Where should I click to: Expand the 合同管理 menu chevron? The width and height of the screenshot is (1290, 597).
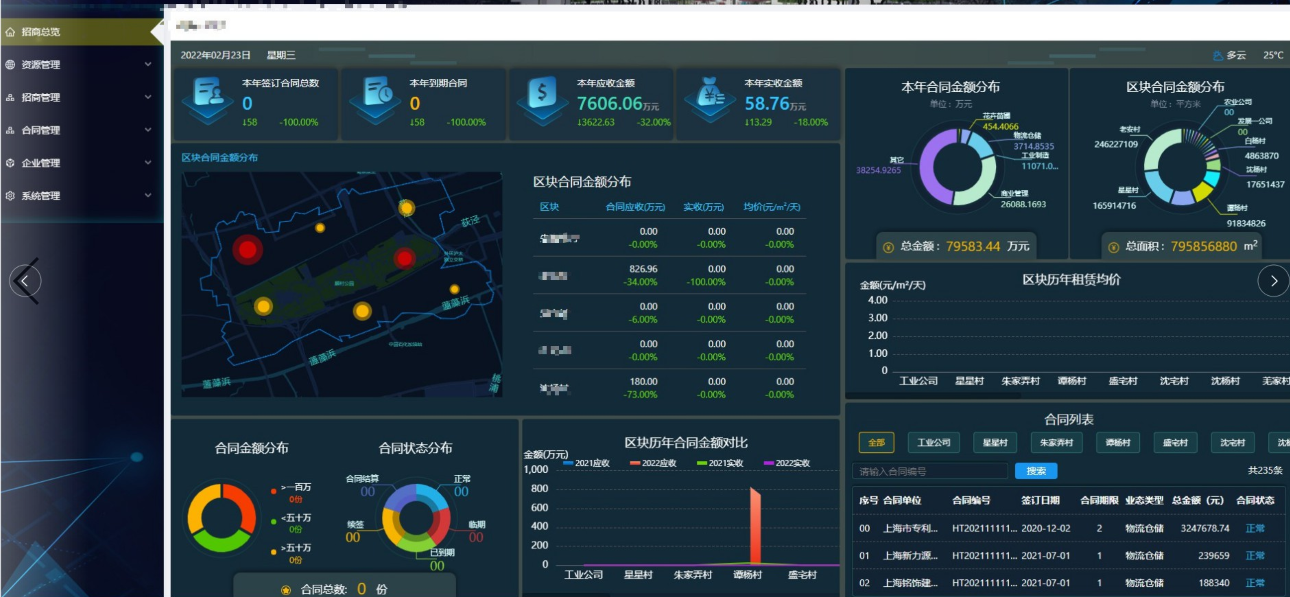click(x=148, y=130)
